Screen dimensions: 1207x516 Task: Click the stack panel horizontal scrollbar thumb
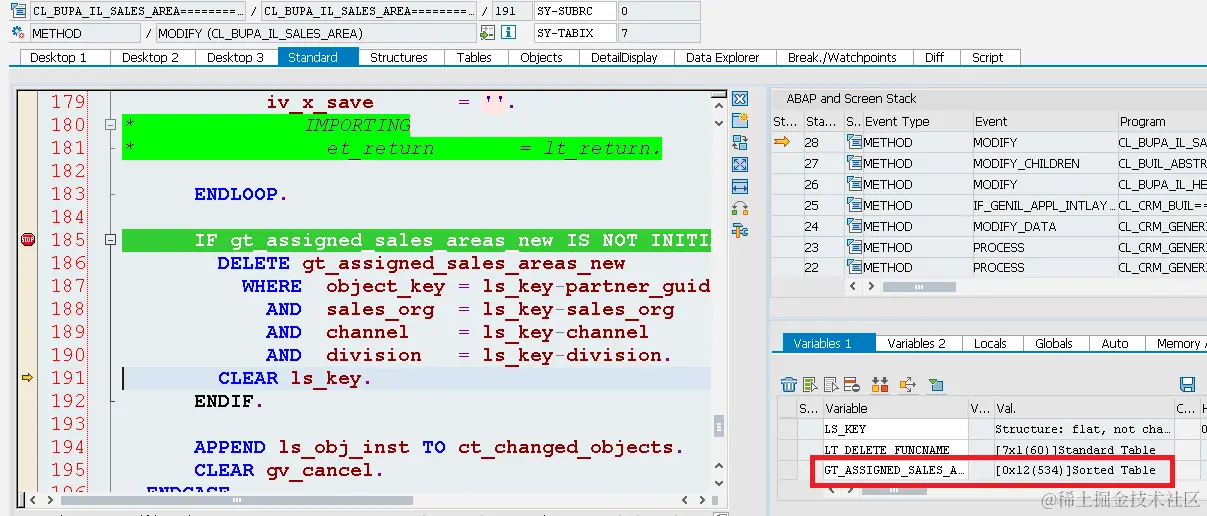point(920,286)
